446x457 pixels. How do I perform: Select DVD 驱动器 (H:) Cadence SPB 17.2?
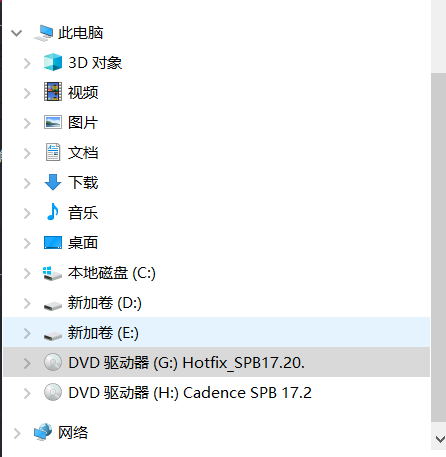pyautogui.click(x=190, y=392)
